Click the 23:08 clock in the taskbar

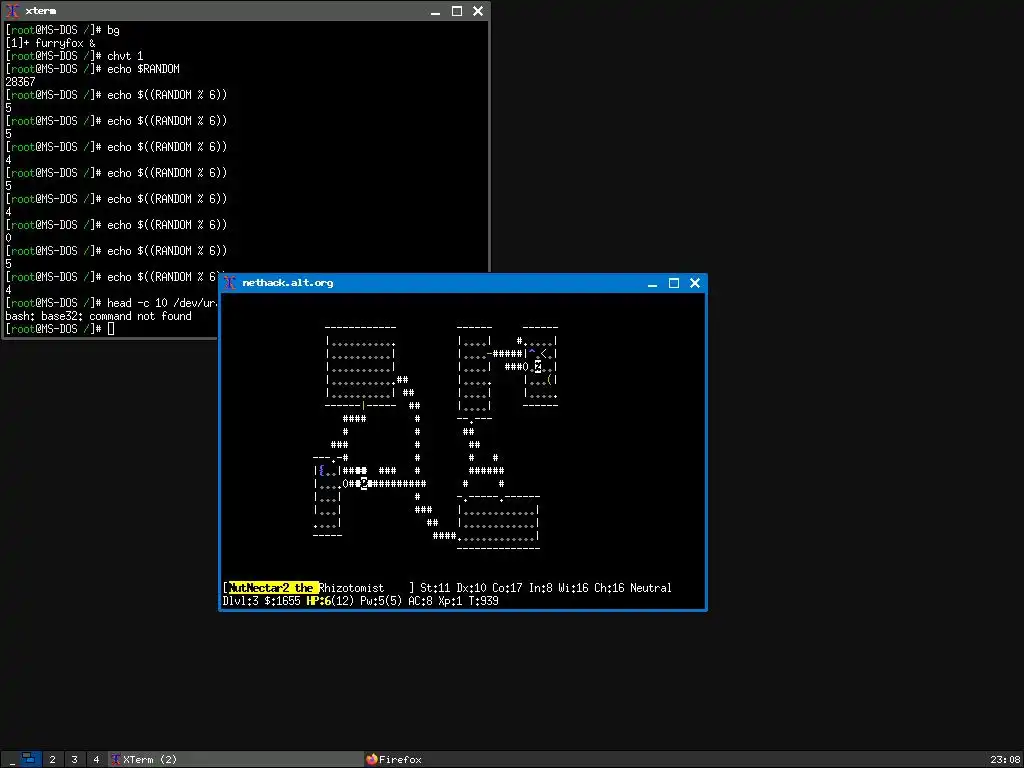1004,760
